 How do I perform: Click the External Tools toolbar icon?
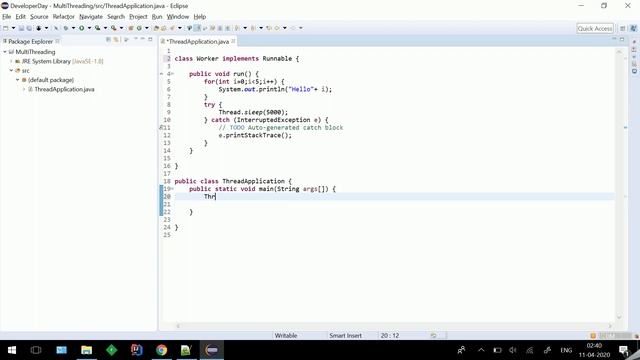[113, 28]
